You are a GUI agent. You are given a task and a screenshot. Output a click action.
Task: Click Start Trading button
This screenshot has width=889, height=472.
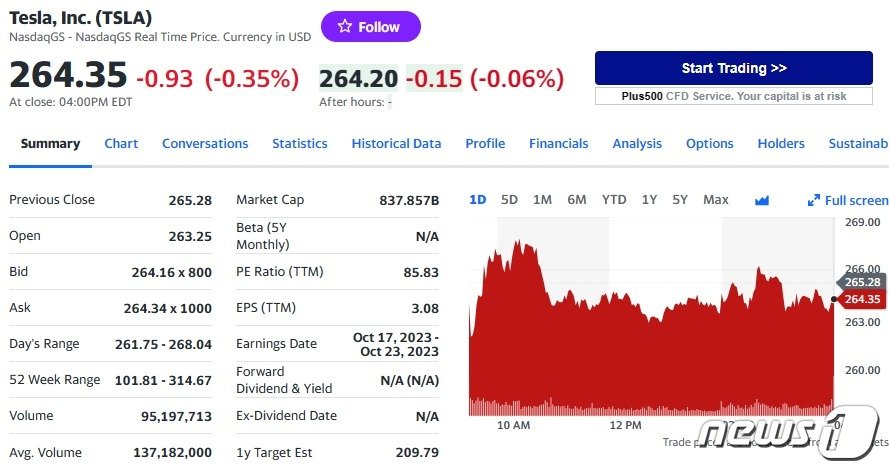tap(734, 68)
